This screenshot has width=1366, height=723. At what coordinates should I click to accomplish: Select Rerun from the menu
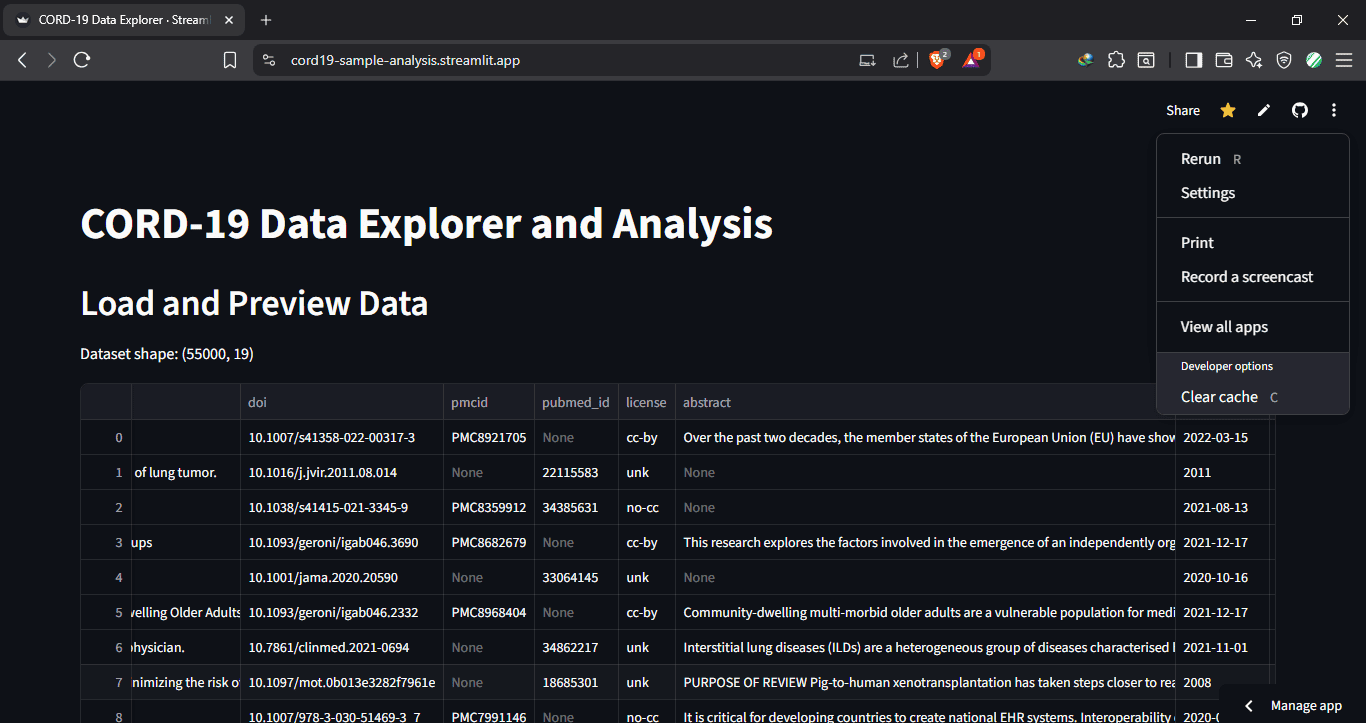click(x=1253, y=159)
